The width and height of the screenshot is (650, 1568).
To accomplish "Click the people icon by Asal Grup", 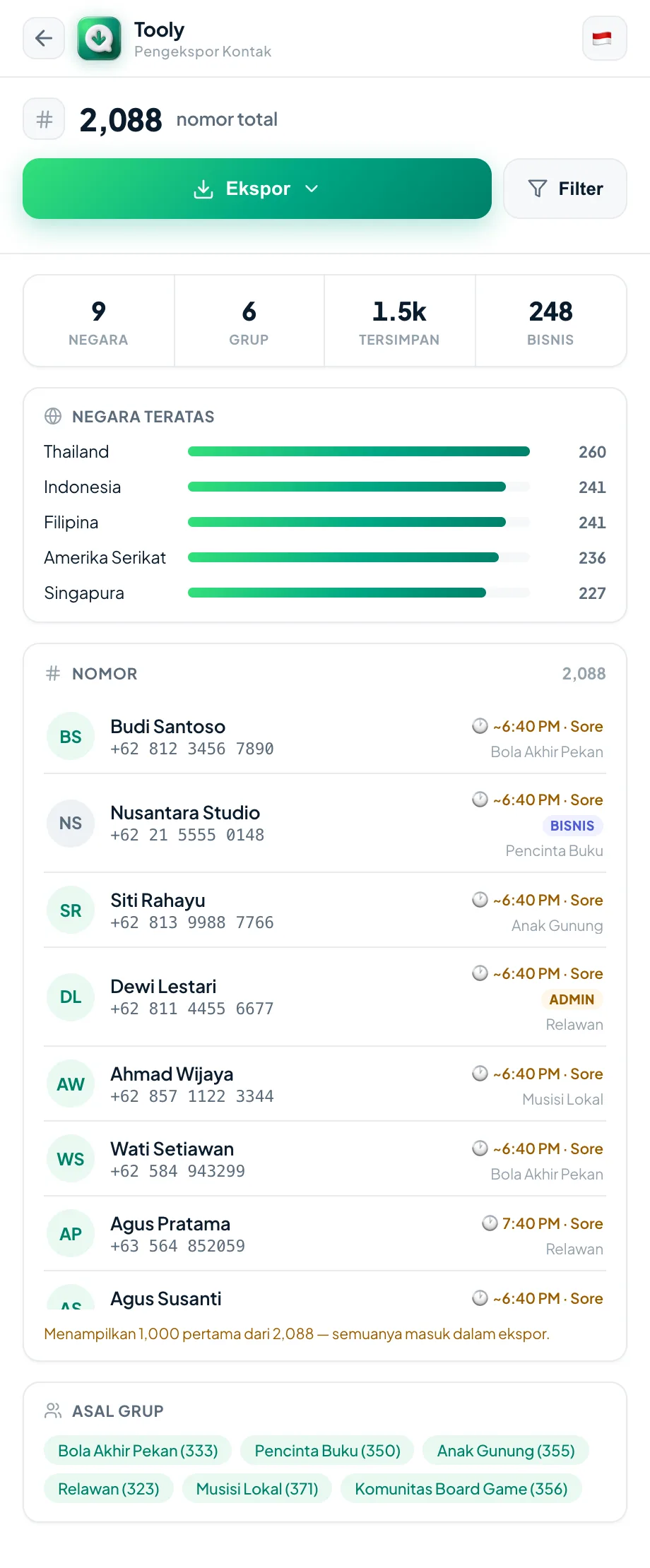I will tap(53, 1410).
